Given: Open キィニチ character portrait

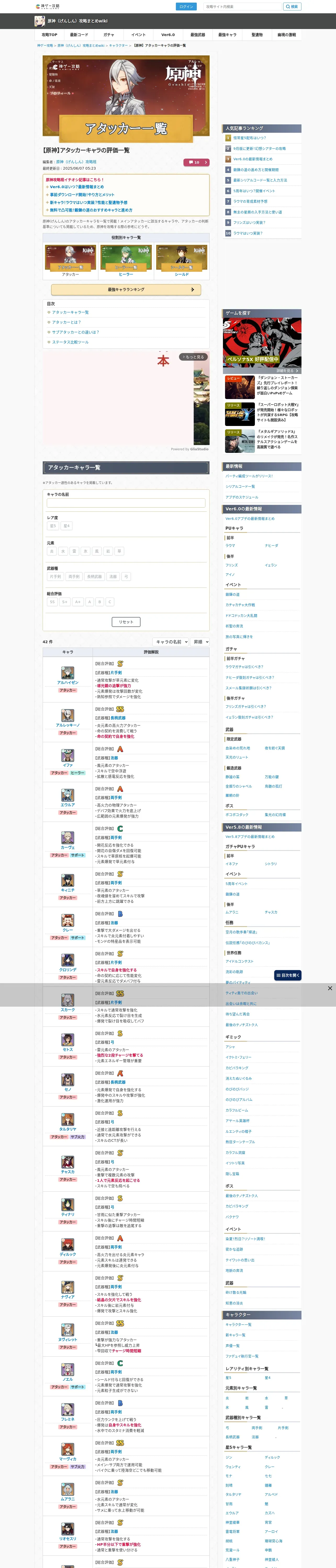Looking at the screenshot, I should pyautogui.click(x=68, y=881).
